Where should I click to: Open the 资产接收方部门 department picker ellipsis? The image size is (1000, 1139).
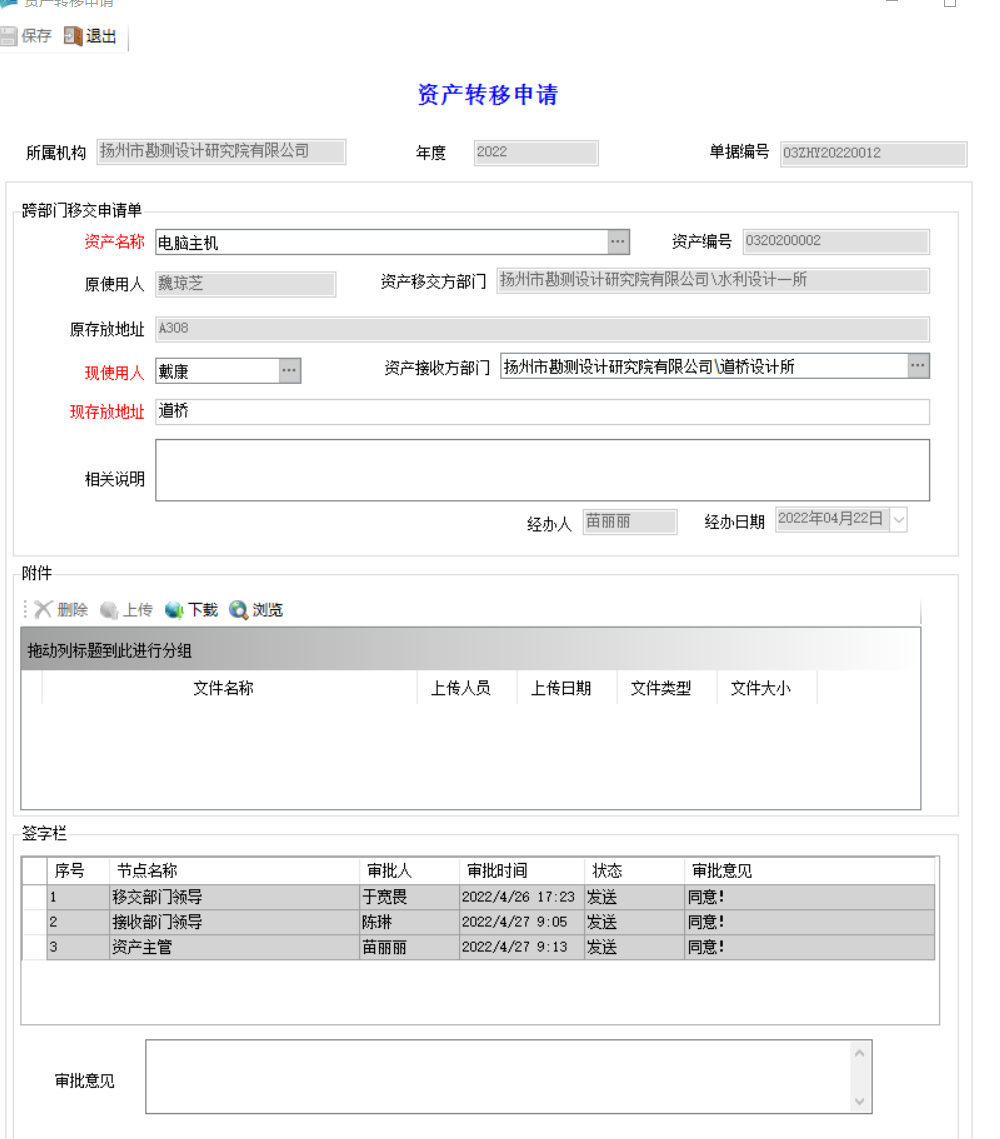(918, 365)
